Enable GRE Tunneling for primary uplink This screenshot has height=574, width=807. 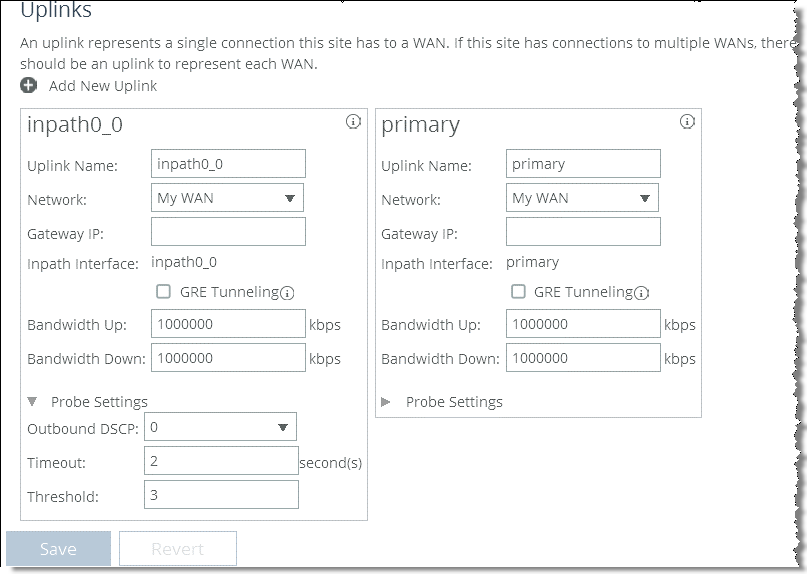pos(518,292)
